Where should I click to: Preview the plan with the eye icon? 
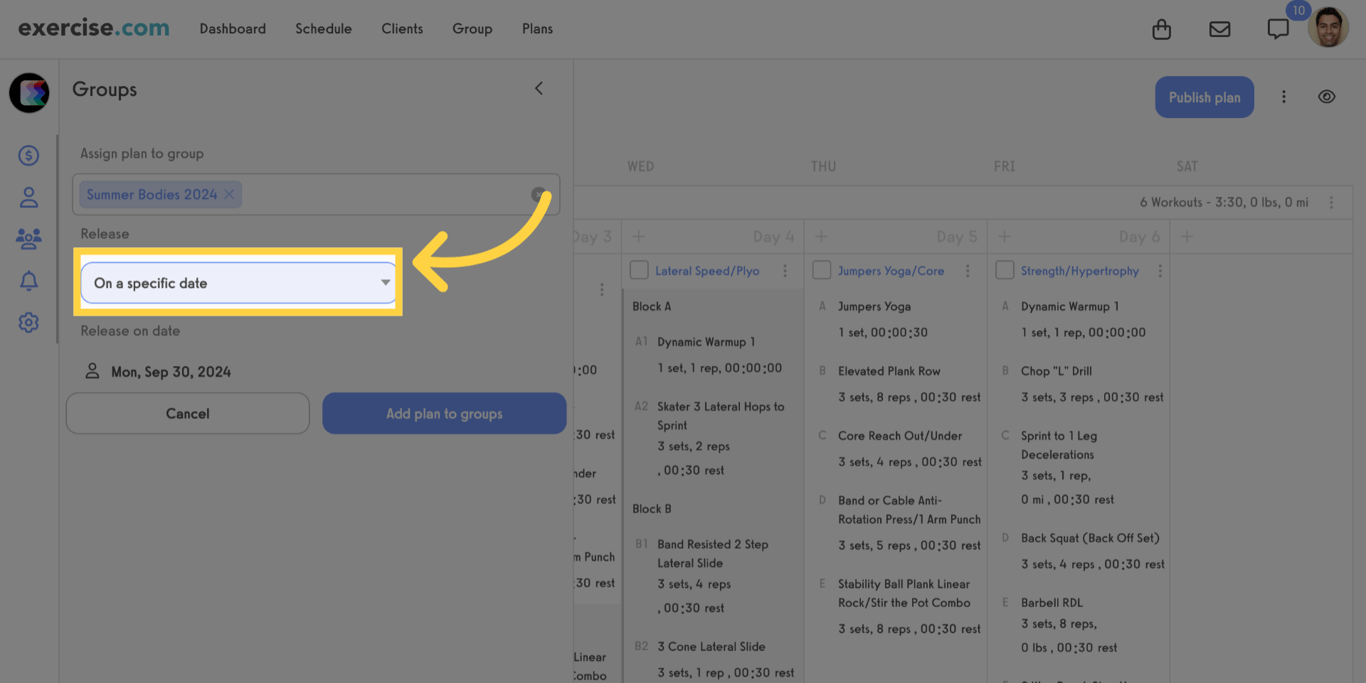pos(1326,96)
